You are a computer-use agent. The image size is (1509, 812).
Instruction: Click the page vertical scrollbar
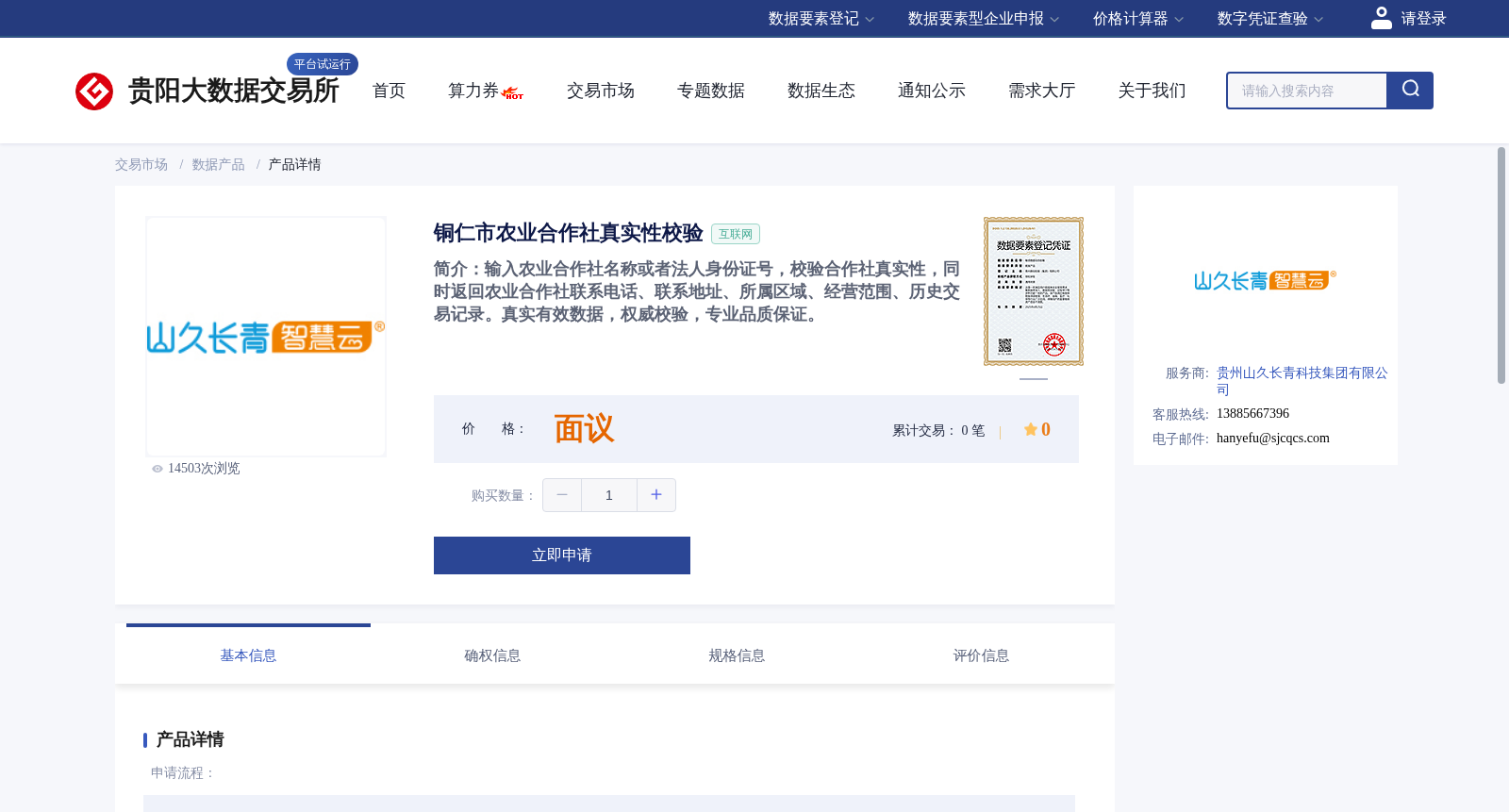tap(1501, 265)
